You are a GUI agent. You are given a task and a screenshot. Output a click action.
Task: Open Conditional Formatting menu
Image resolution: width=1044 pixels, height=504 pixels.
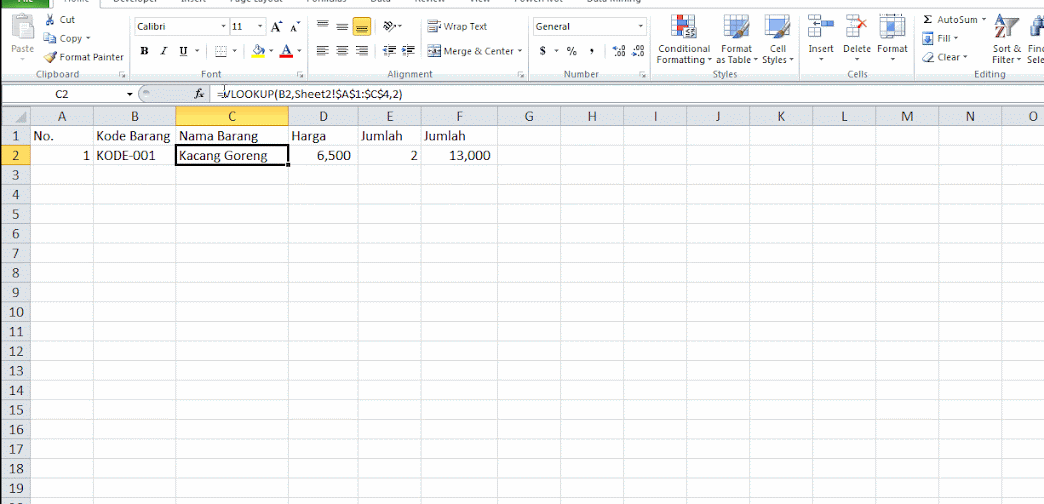pyautogui.click(x=684, y=39)
